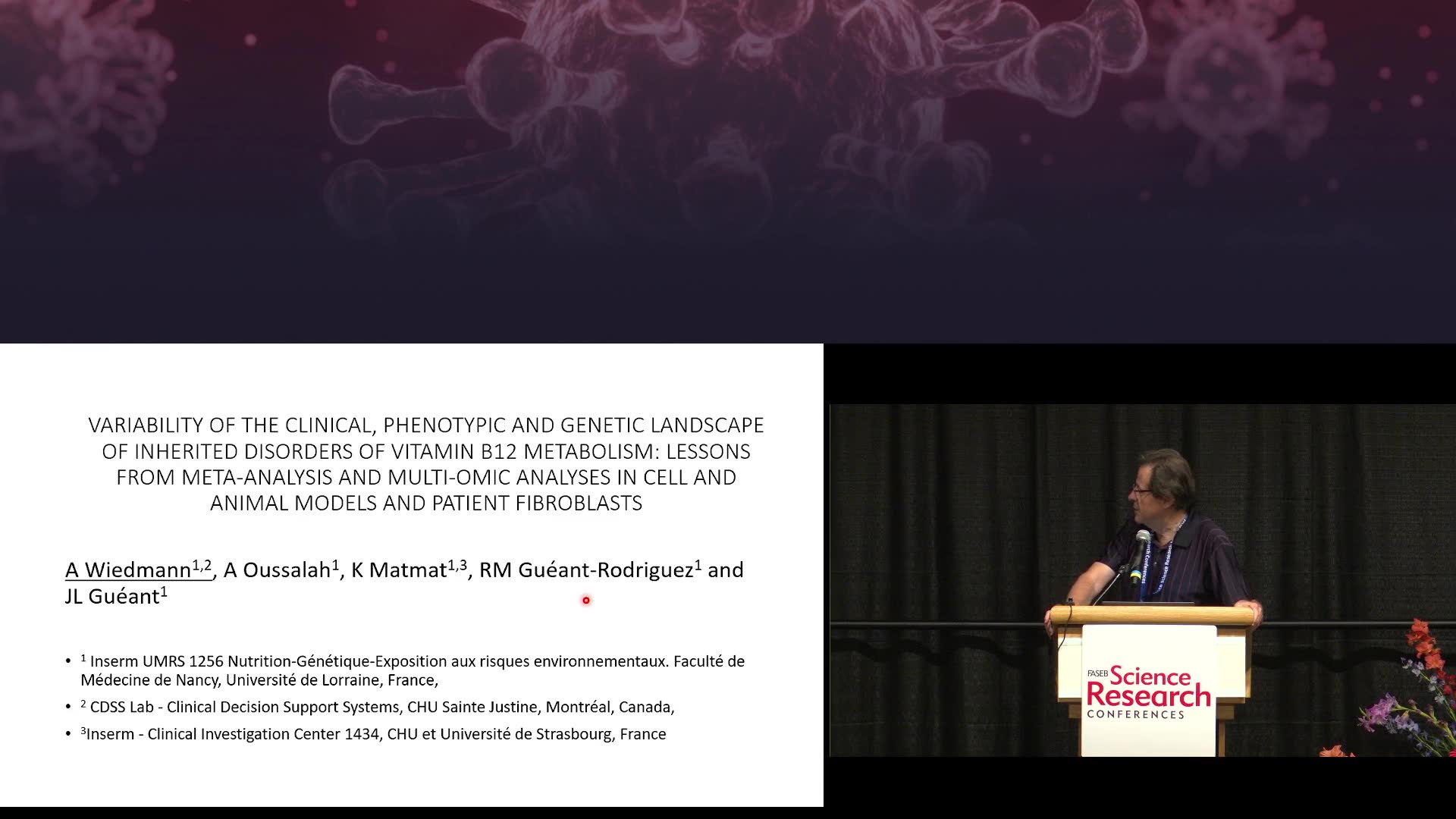Click the red laser pointer dot on slide
Viewport: 1456px width, 819px height.
[585, 601]
